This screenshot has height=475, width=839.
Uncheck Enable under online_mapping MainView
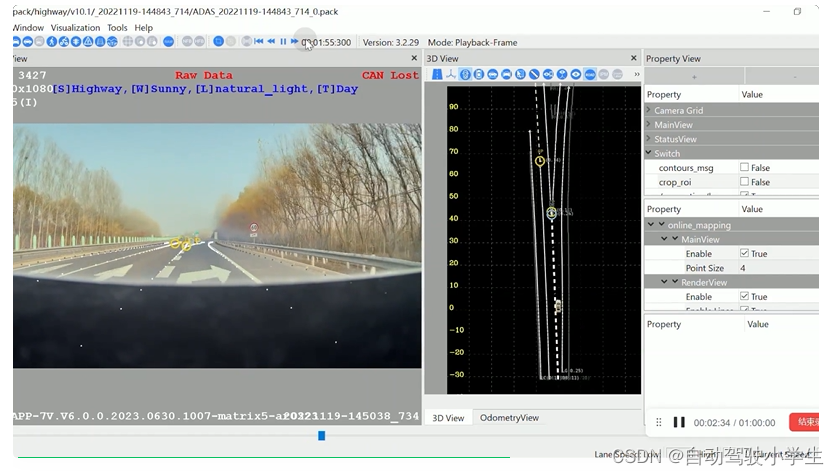[x=744, y=253]
